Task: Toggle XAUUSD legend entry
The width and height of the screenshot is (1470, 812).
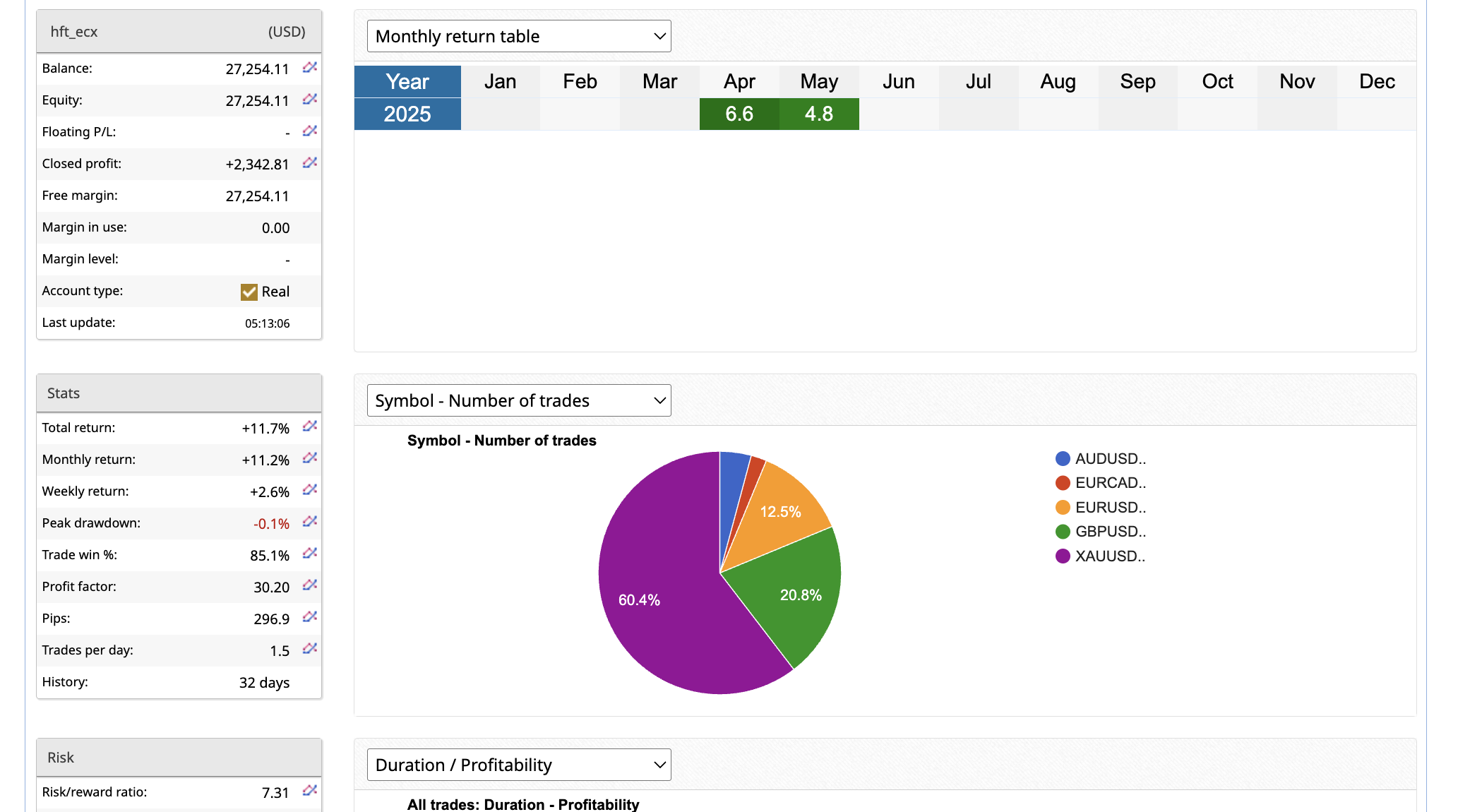Action: point(1100,556)
